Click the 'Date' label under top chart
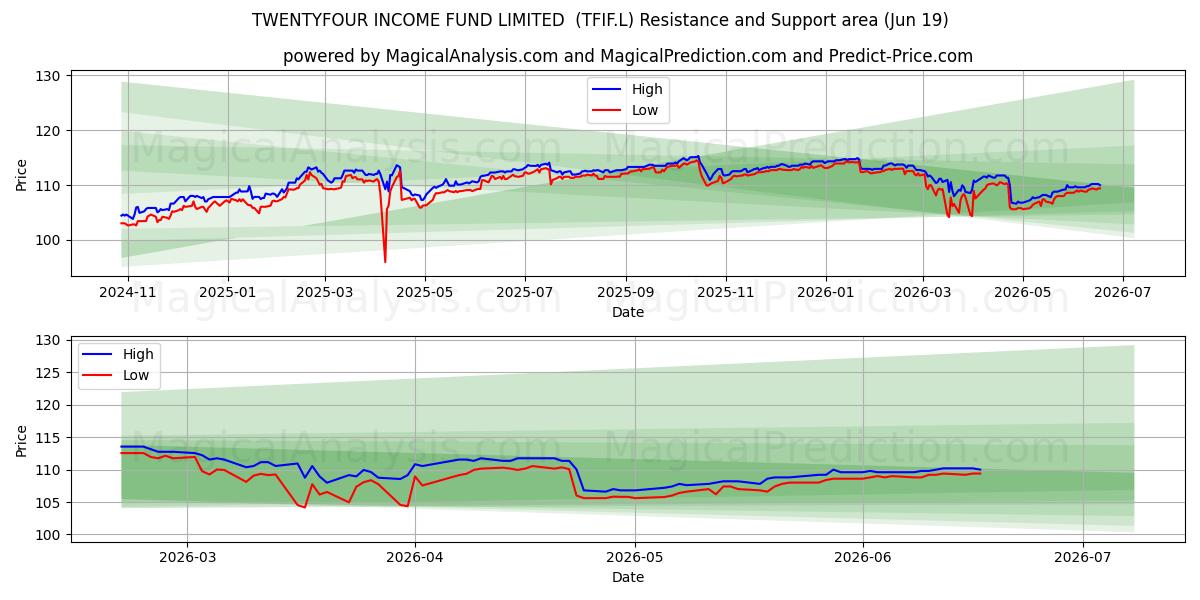 pos(628,312)
